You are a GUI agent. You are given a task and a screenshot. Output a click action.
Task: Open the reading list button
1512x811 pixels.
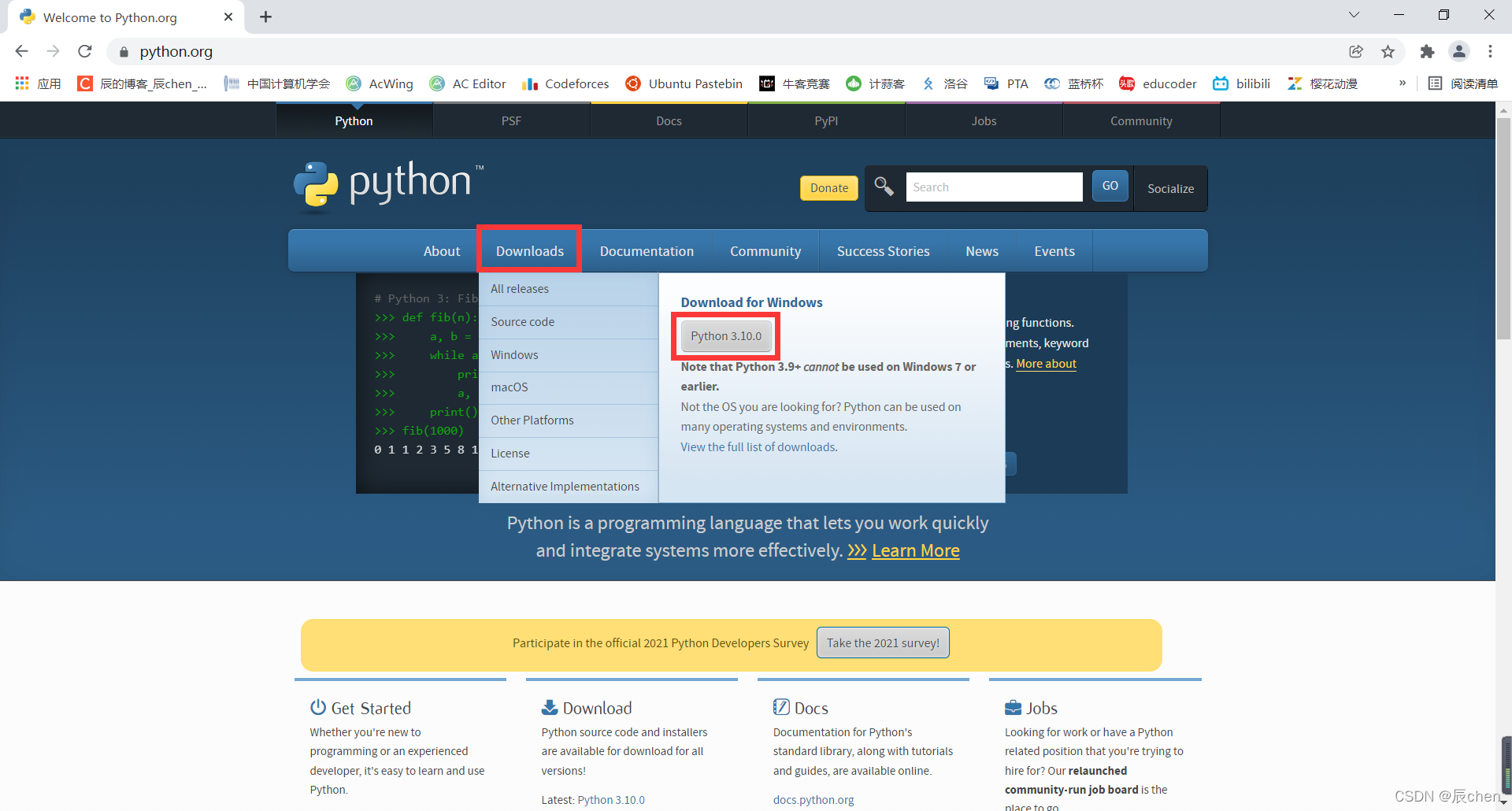click(x=1462, y=83)
